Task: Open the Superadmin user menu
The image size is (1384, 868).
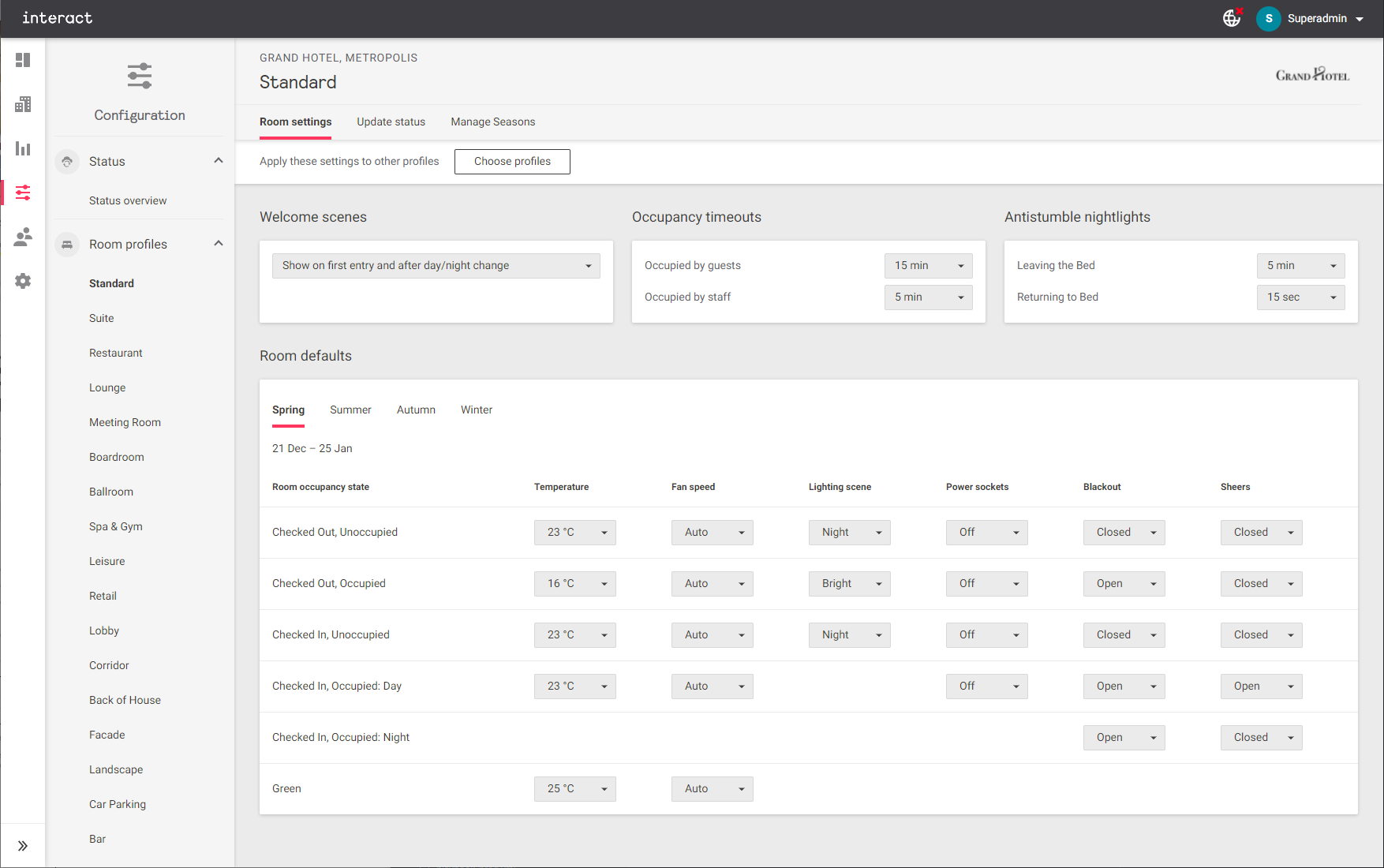Action: click(1316, 18)
